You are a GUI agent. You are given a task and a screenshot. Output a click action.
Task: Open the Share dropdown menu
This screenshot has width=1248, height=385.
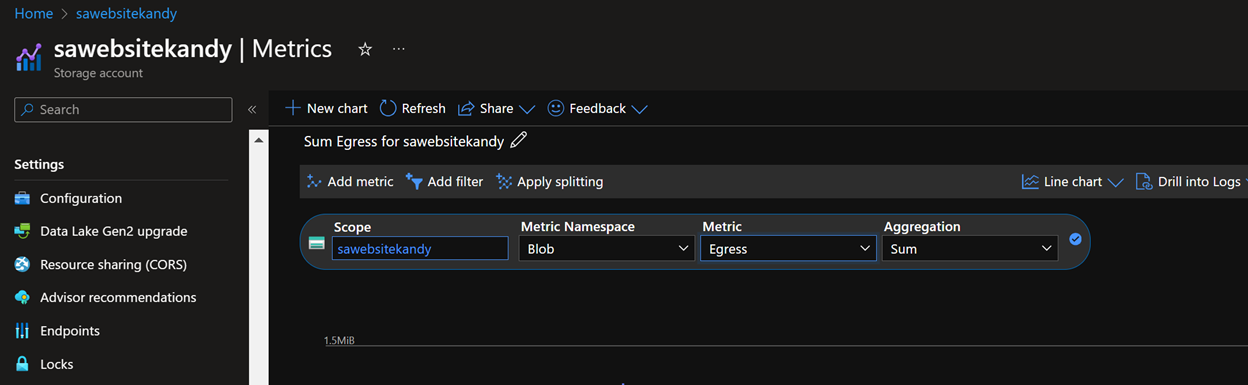(496, 108)
